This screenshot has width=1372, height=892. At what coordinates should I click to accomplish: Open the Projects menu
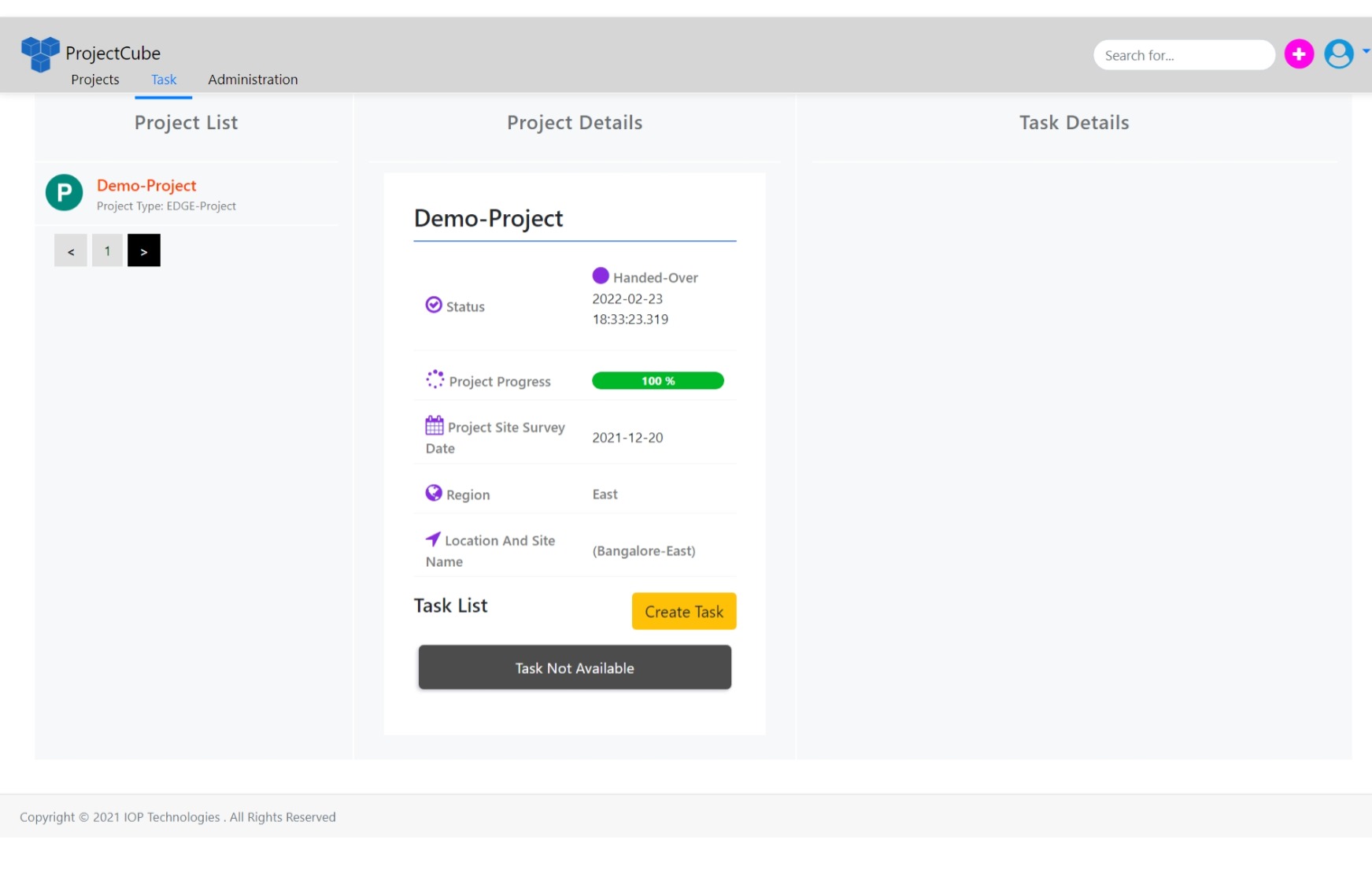click(x=95, y=80)
